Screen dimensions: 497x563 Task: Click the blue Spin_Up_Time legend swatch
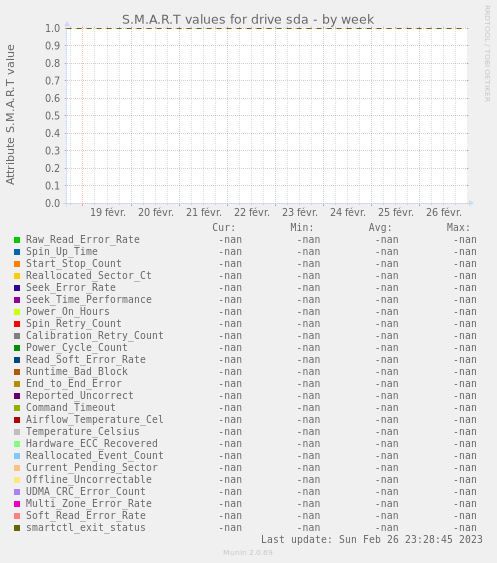pos(17,252)
